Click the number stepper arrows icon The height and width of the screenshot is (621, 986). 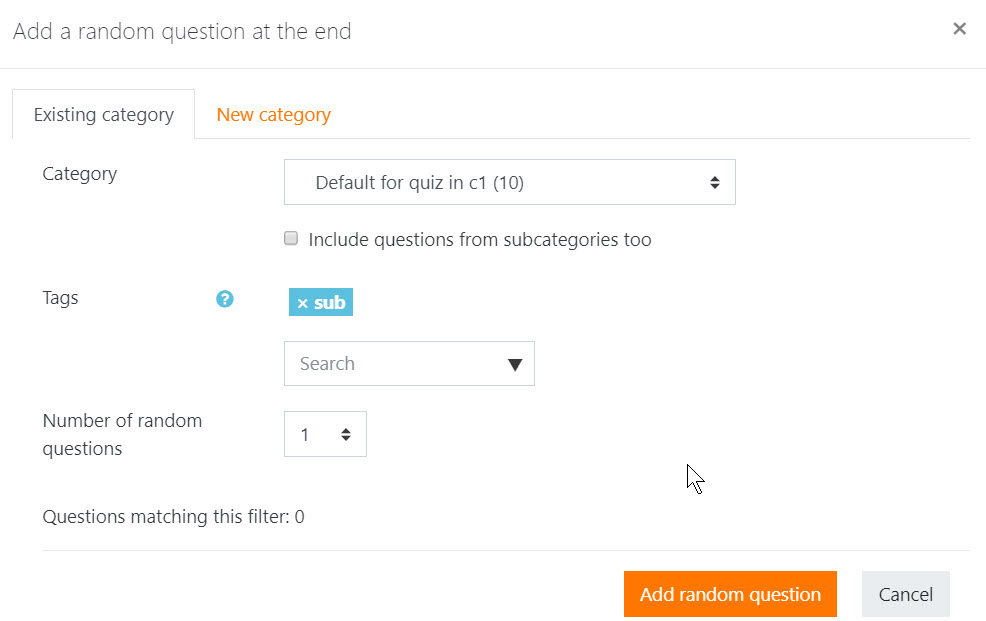tap(346, 434)
